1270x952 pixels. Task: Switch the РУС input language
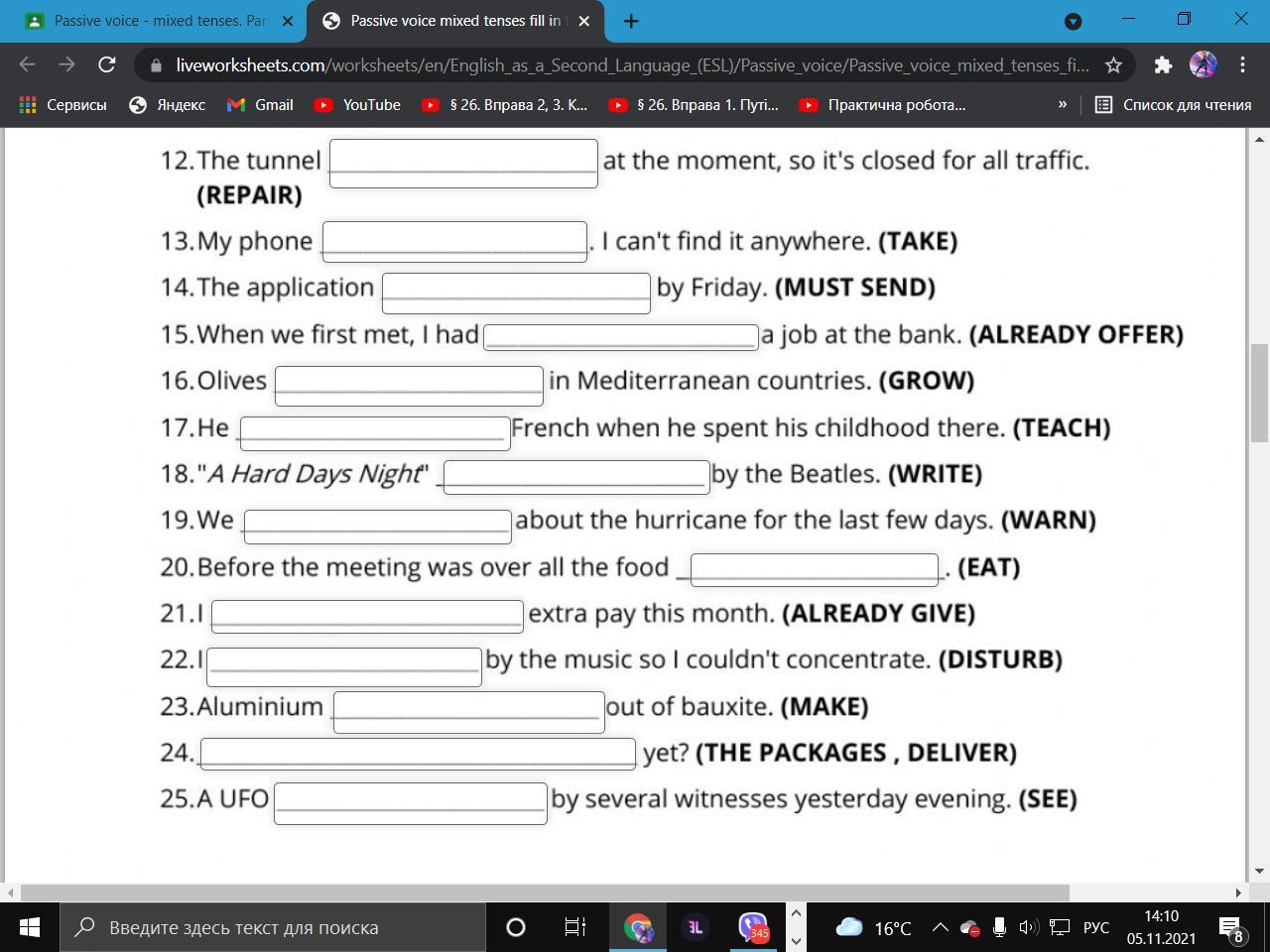pos(1096,927)
